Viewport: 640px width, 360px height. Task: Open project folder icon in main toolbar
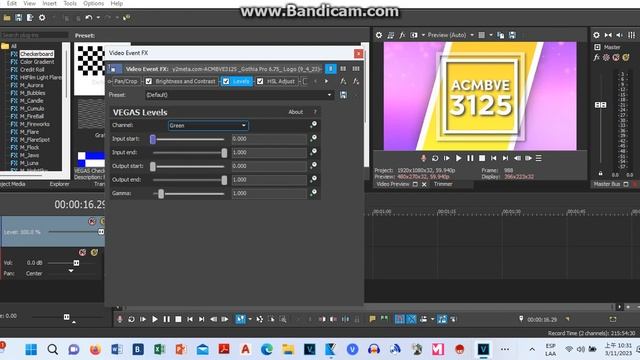(x=7, y=18)
